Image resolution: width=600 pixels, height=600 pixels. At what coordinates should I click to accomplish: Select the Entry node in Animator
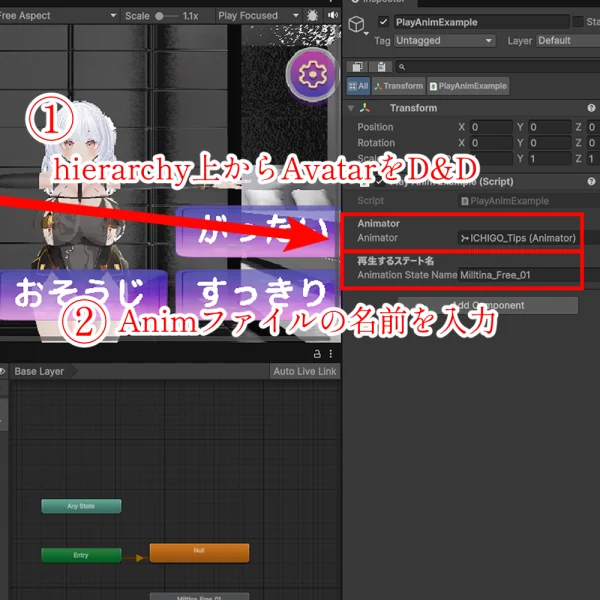click(81, 555)
